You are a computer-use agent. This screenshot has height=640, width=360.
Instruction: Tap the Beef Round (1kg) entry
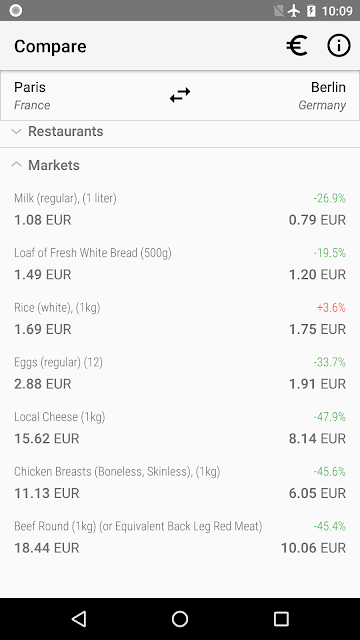[x=180, y=538]
